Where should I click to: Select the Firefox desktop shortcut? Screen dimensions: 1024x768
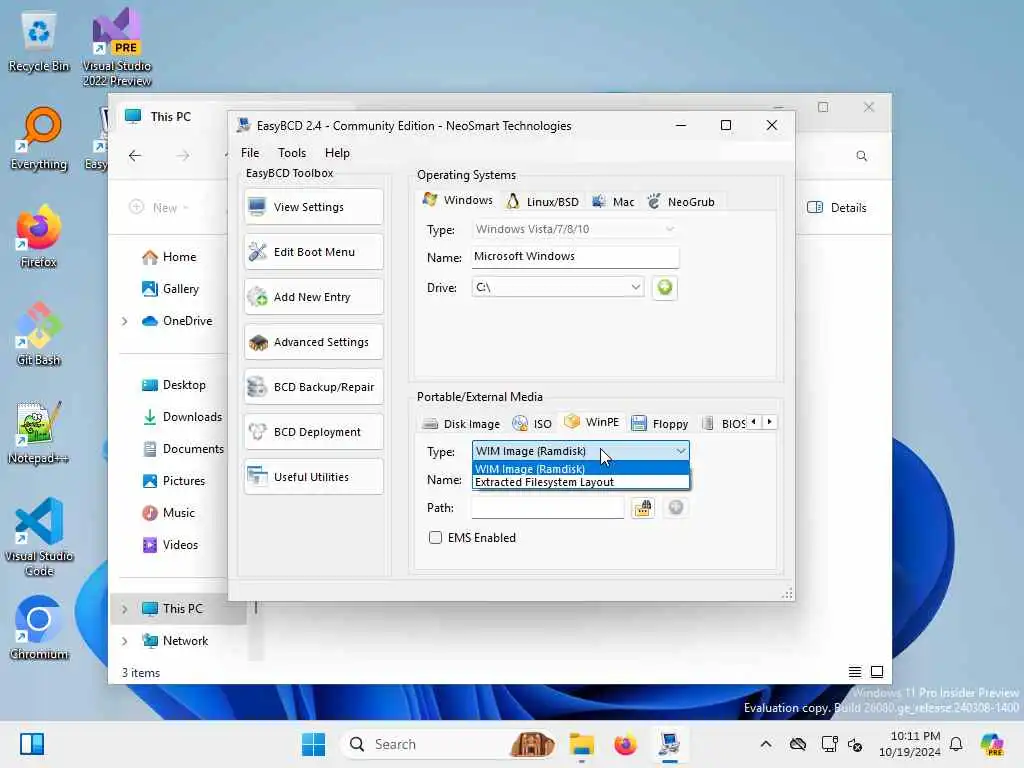[x=39, y=237]
